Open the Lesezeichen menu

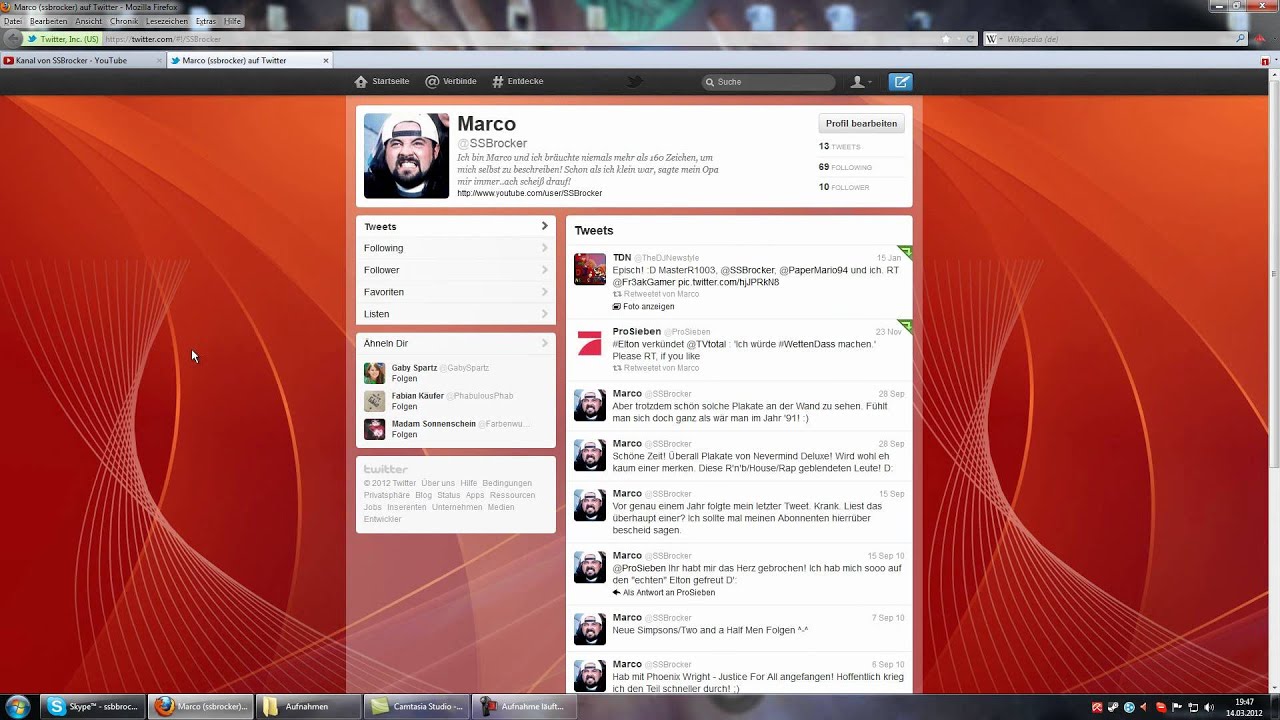(x=167, y=21)
